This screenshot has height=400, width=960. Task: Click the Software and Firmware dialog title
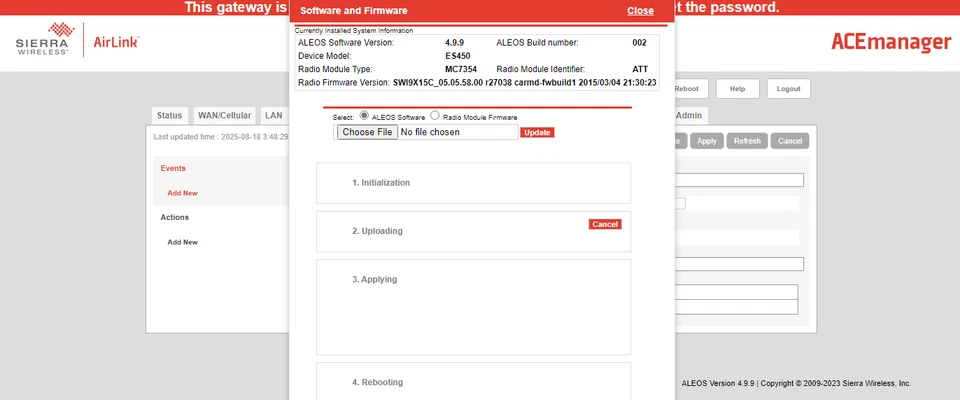(354, 11)
